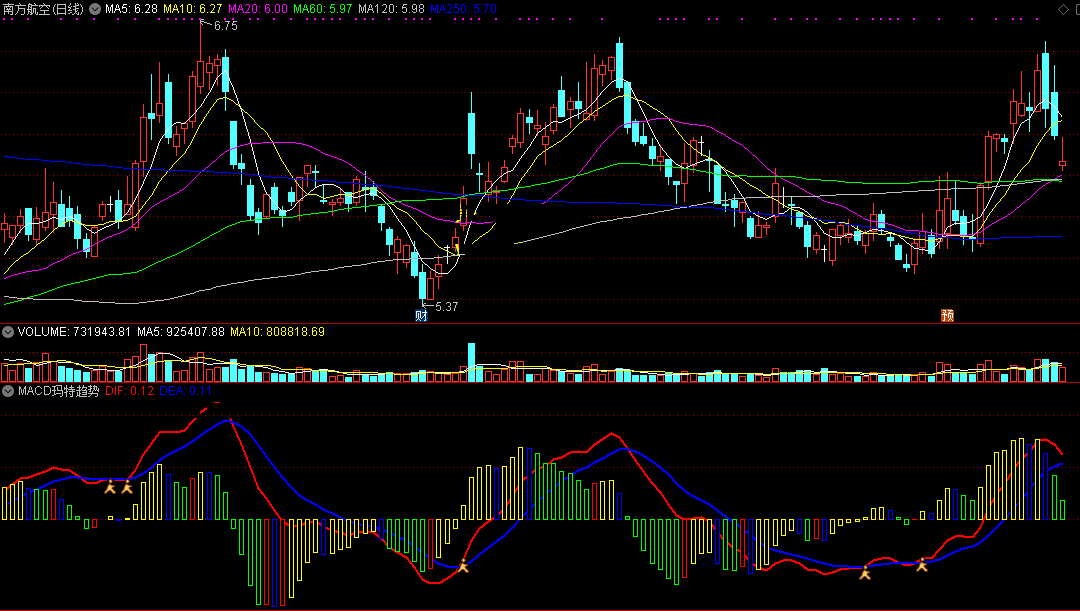This screenshot has height=611, width=1080.
Task: Click the MACD玛特趋势 indicator name
Action: point(59,391)
